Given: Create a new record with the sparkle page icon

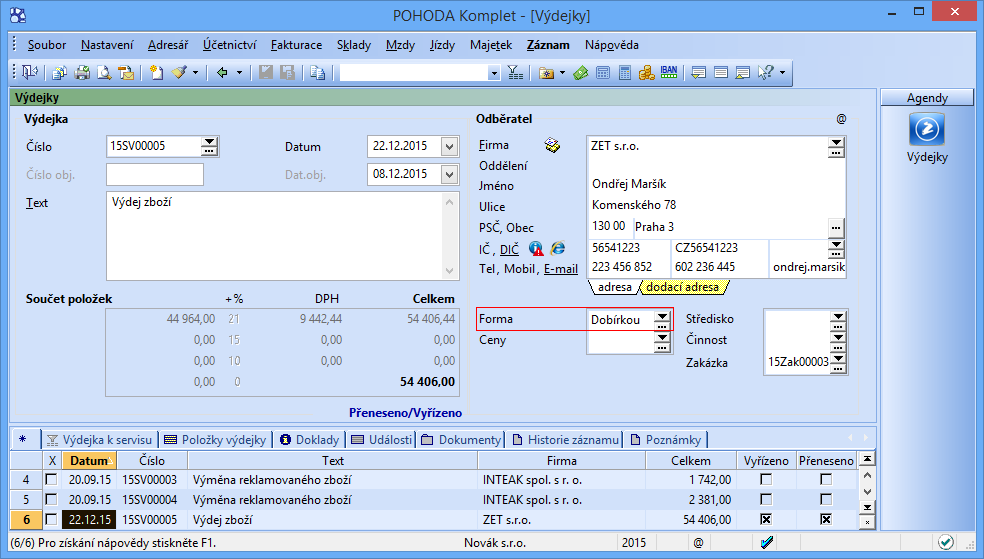Looking at the screenshot, I should (156, 73).
